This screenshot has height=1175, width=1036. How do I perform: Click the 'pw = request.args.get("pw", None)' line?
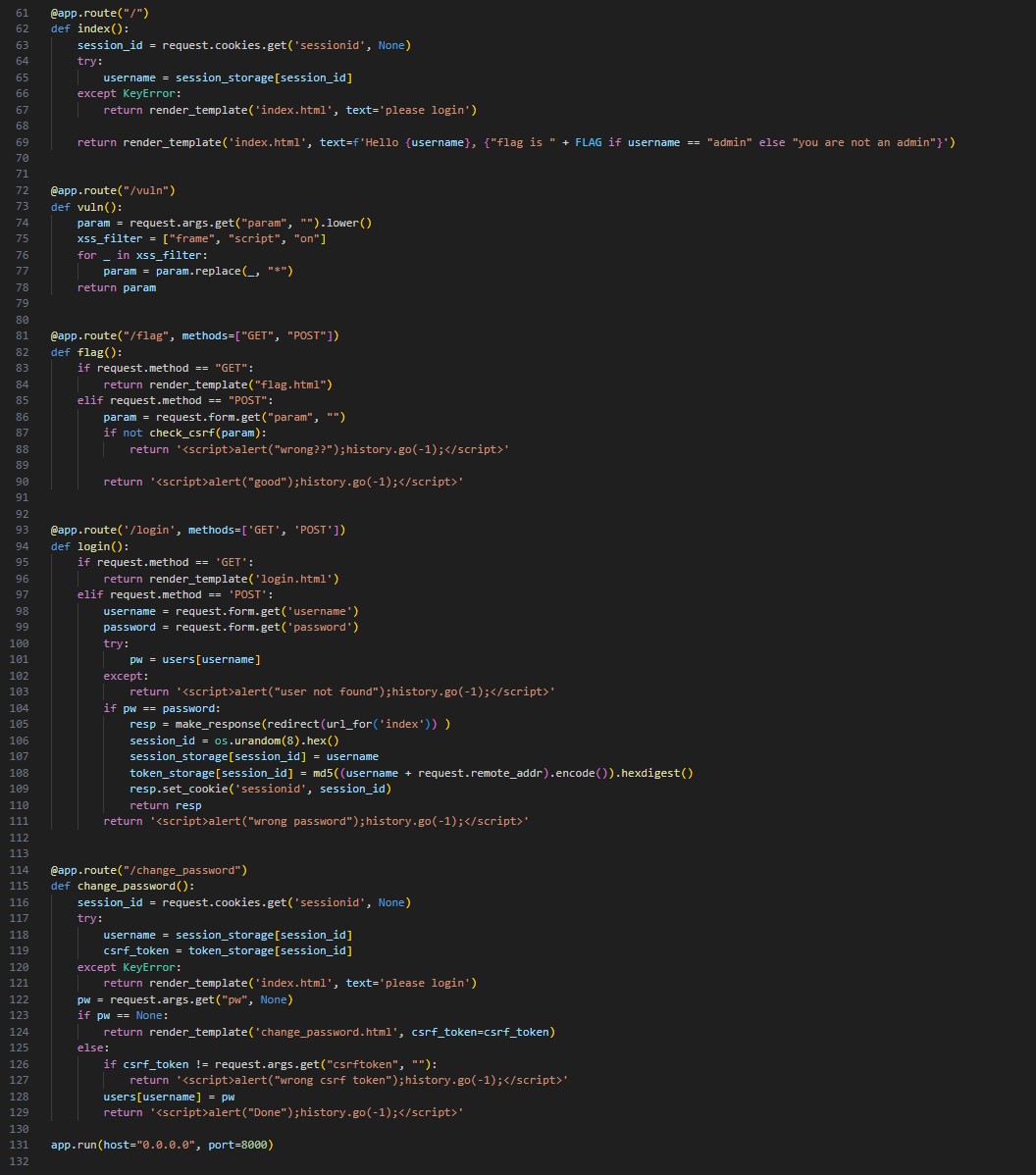pos(184,999)
